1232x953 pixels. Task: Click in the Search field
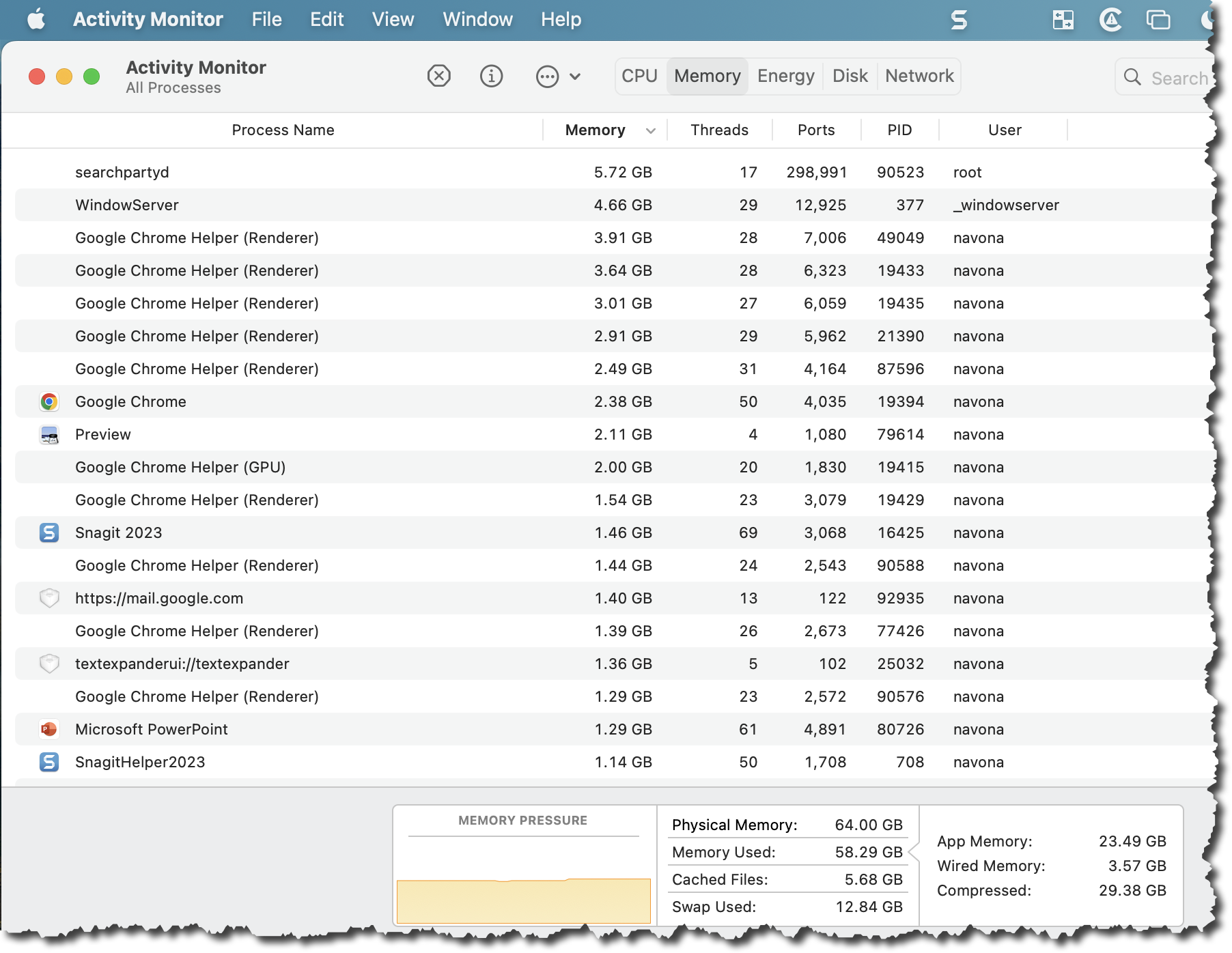click(x=1164, y=77)
